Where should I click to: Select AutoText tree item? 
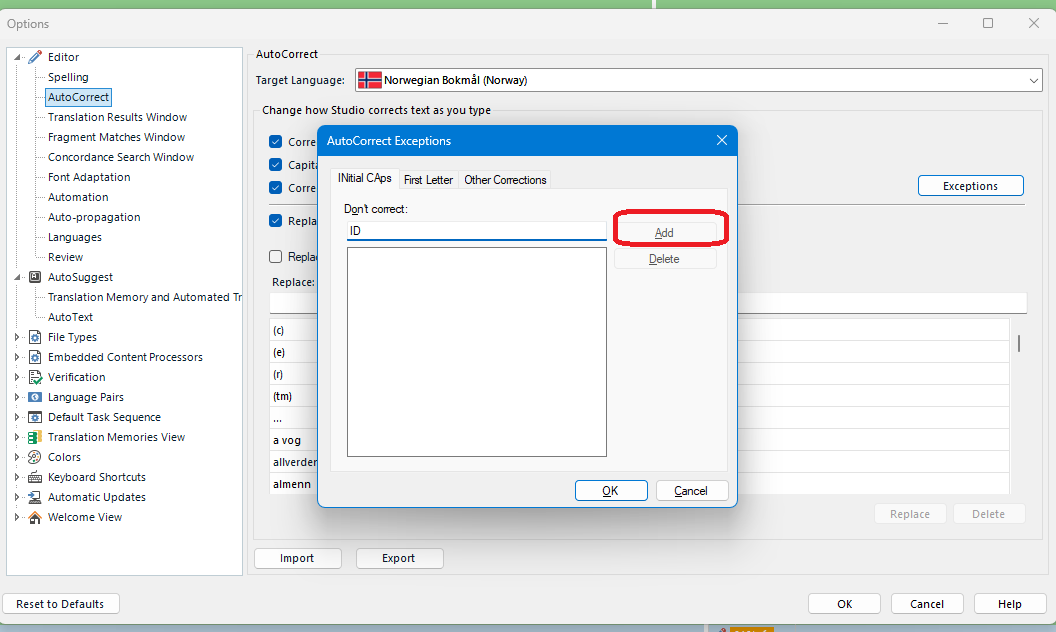(x=70, y=317)
